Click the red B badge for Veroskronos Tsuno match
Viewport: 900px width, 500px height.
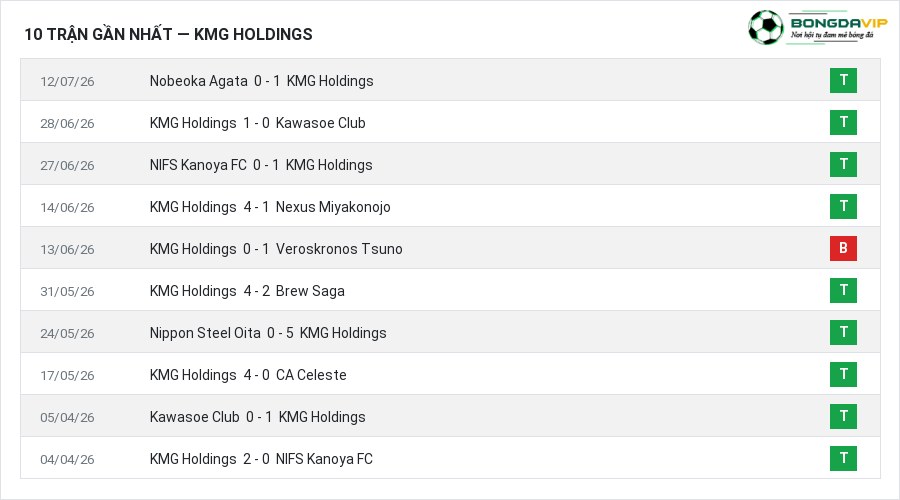[843, 249]
